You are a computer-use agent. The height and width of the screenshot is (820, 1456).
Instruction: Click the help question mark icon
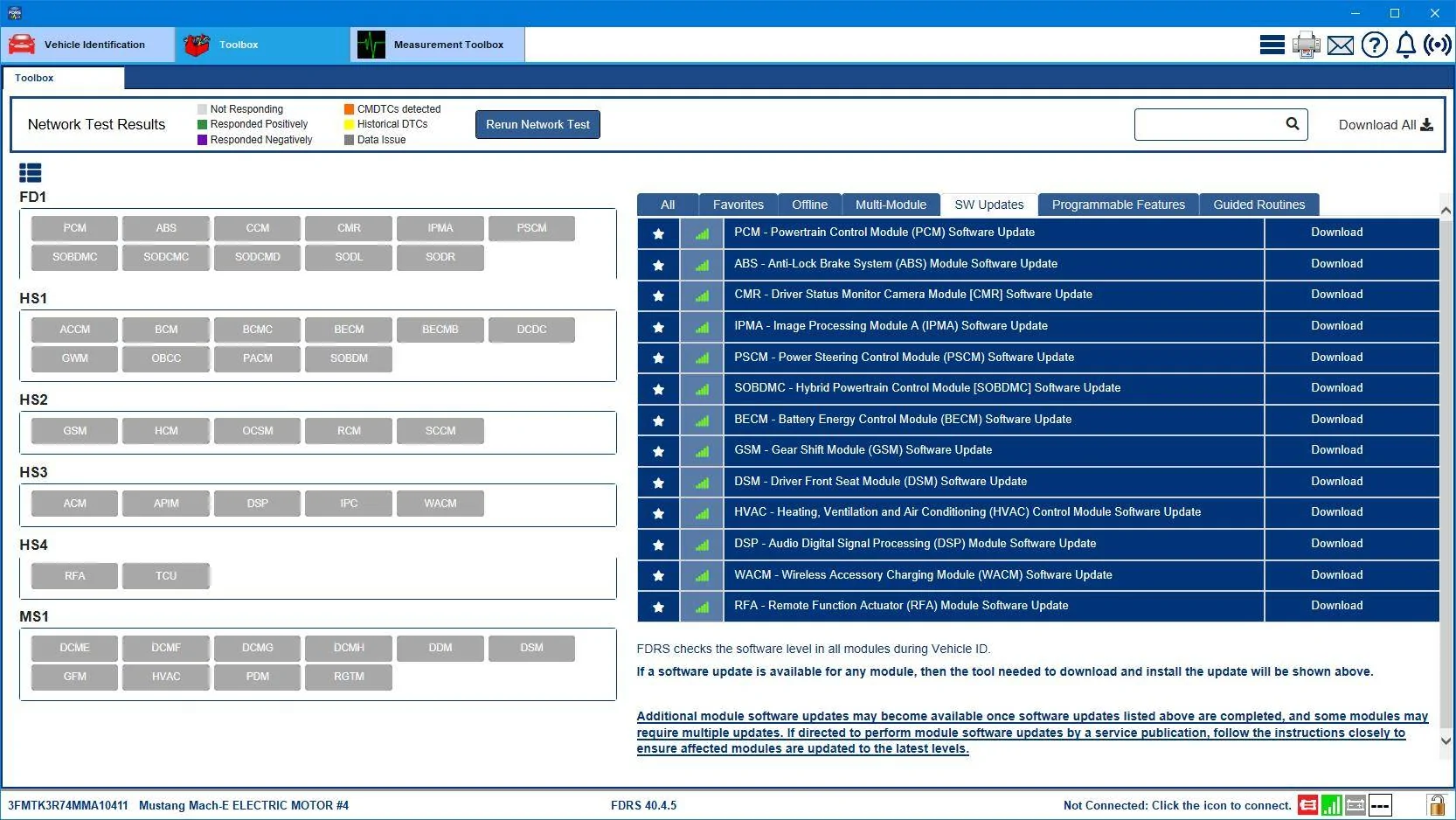pyautogui.click(x=1375, y=45)
